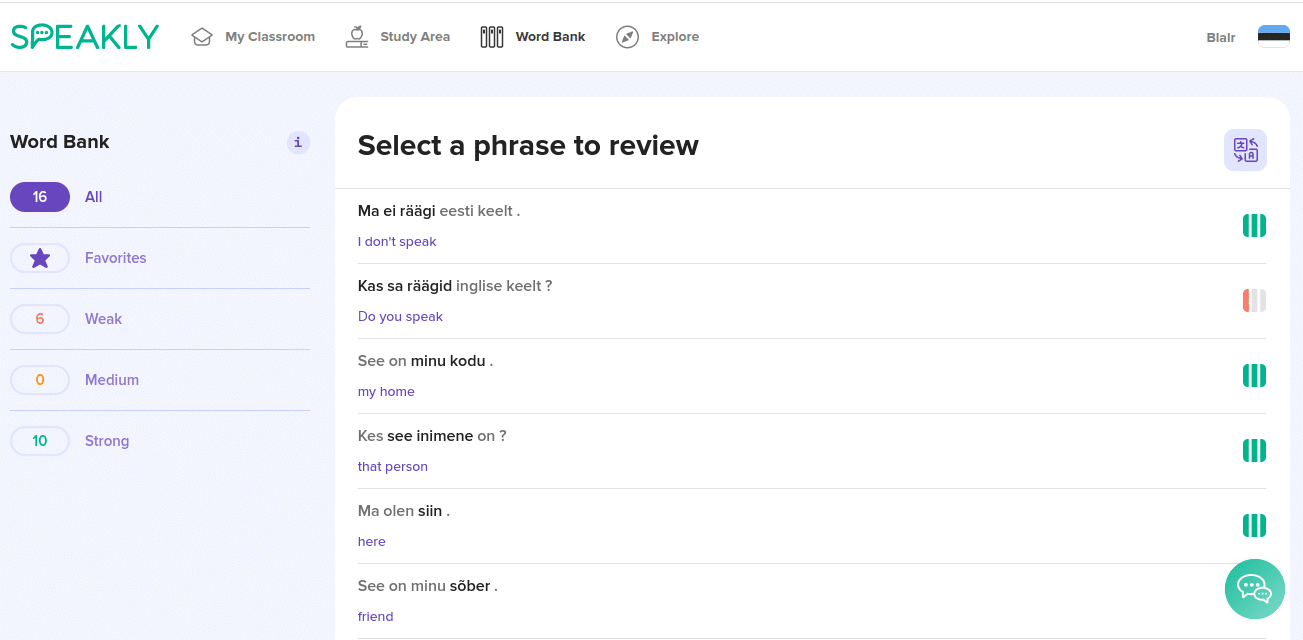Select phrase "Kas sa räägid inglise keelt"
Screen dimensions: 1303x640
tap(454, 286)
